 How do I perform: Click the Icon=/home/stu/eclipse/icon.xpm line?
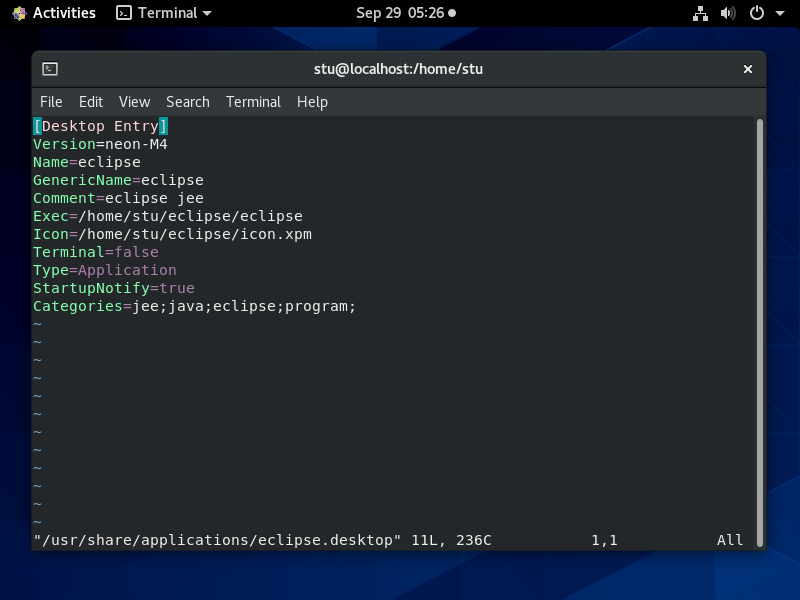click(x=172, y=234)
